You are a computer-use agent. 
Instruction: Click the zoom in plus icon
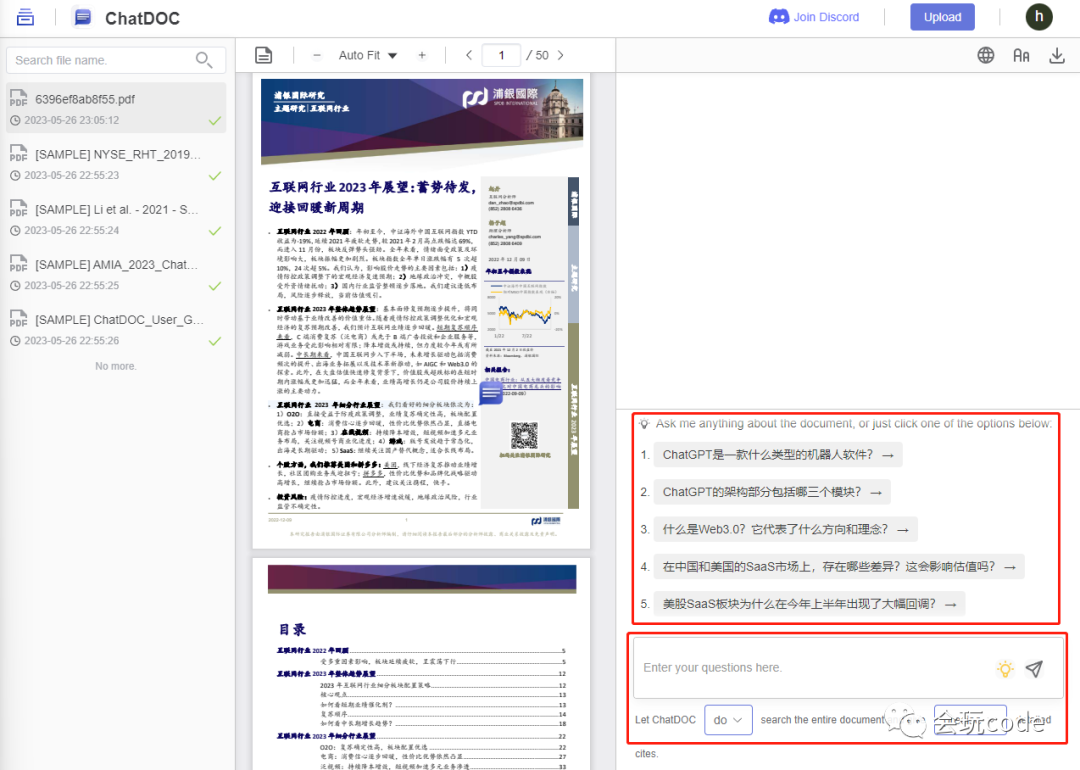click(x=422, y=55)
